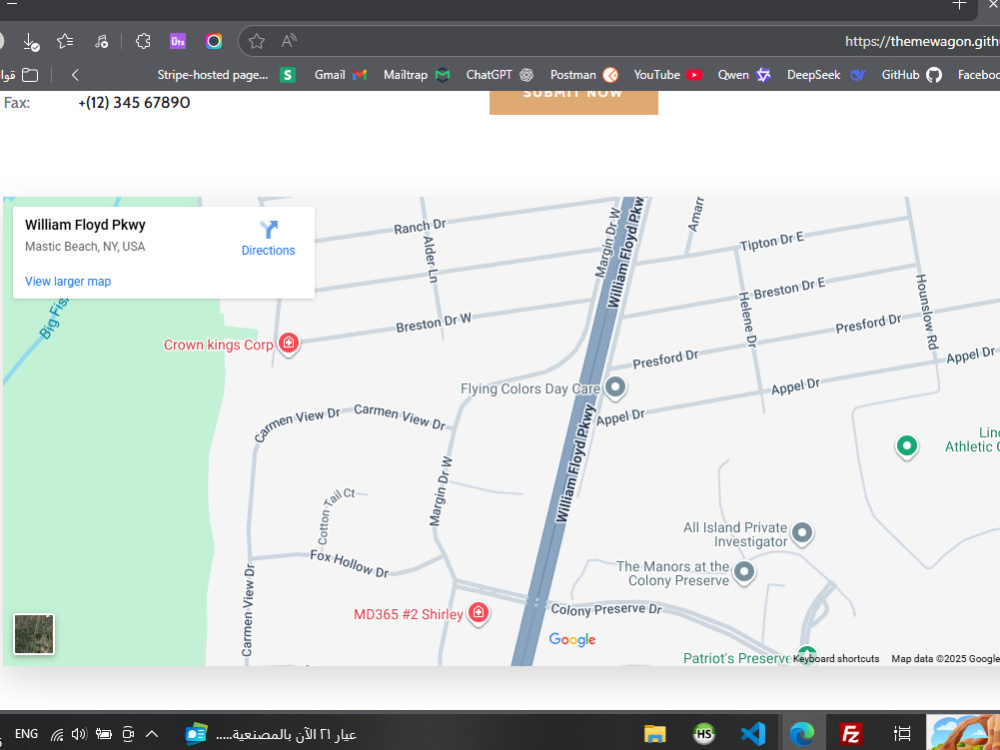Image resolution: width=1000 pixels, height=750 pixels.
Task: Click the Tipton Dr E street label
Action: tap(772, 241)
